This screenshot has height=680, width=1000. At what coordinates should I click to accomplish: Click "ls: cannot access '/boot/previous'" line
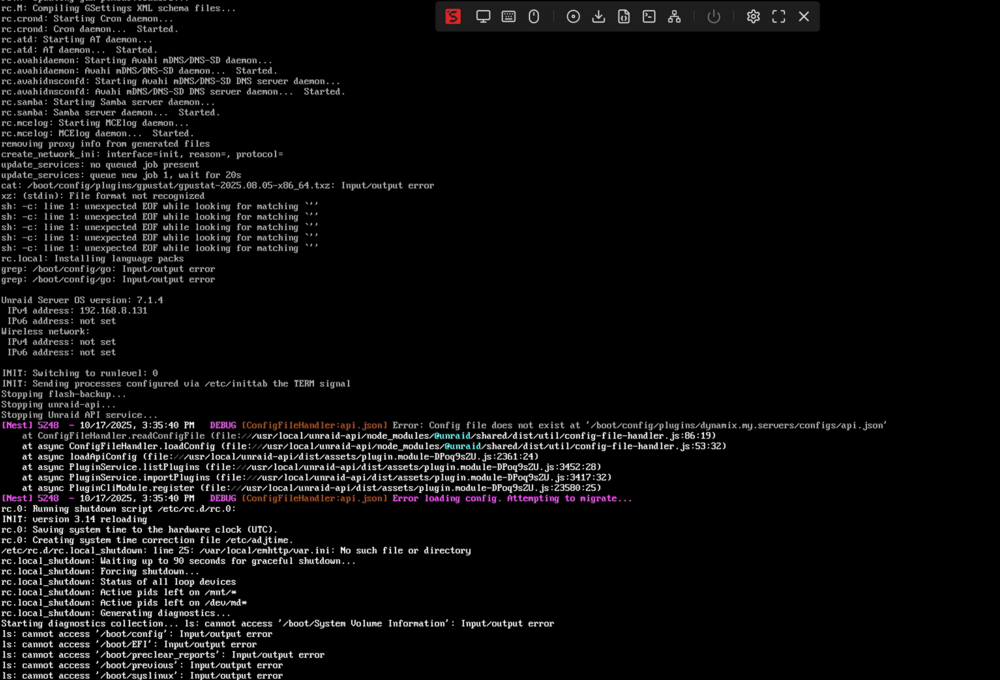[x=142, y=665]
